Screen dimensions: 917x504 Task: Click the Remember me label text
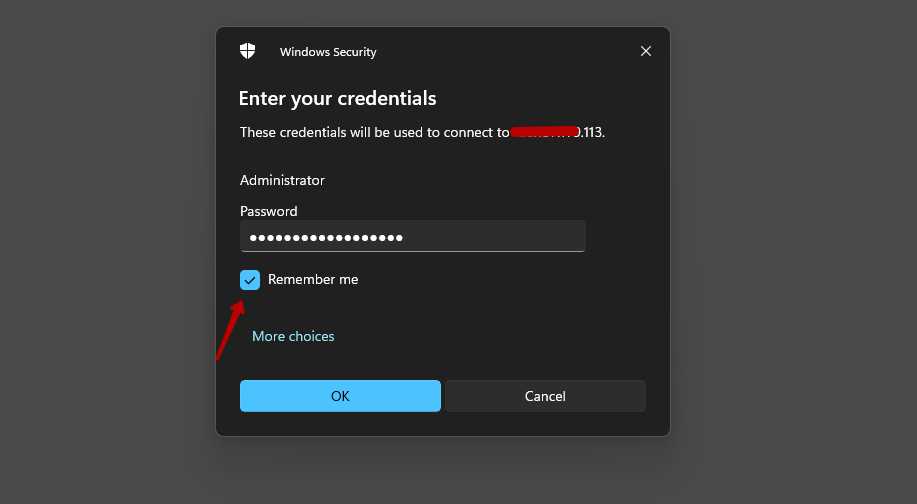click(313, 280)
